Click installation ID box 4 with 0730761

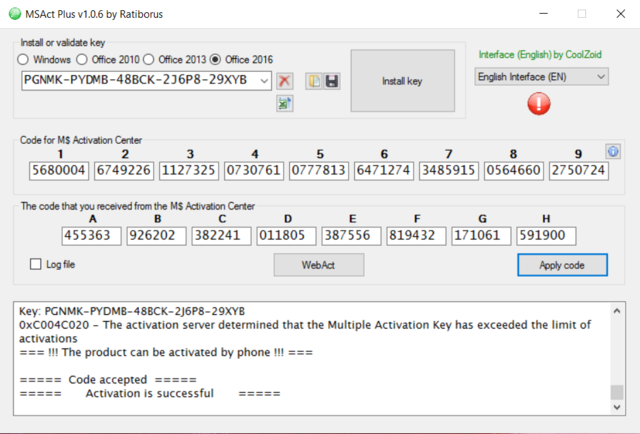pyautogui.click(x=253, y=171)
